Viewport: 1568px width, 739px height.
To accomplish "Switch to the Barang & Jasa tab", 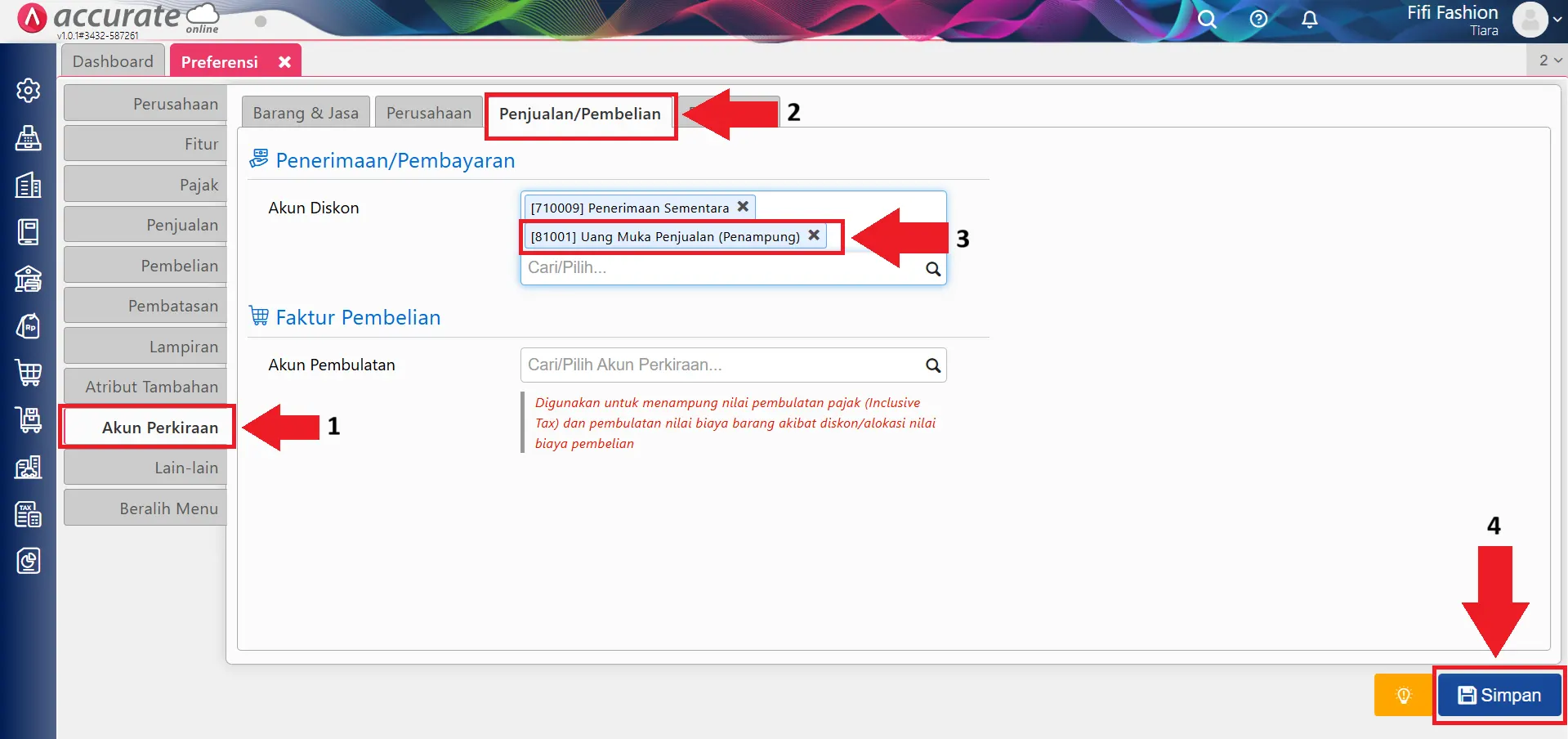I will click(306, 113).
